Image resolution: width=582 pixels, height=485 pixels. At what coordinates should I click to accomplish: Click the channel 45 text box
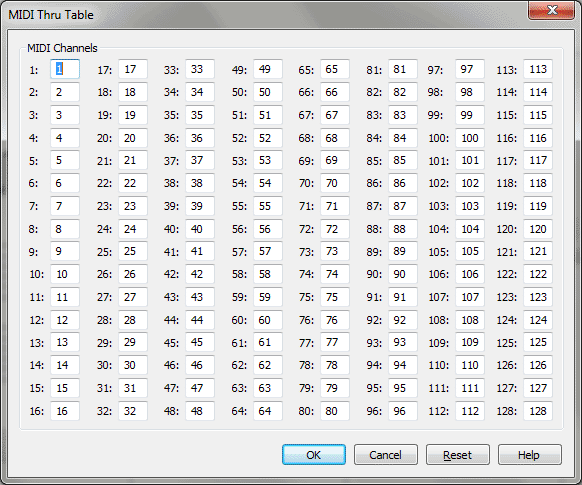coord(200,342)
